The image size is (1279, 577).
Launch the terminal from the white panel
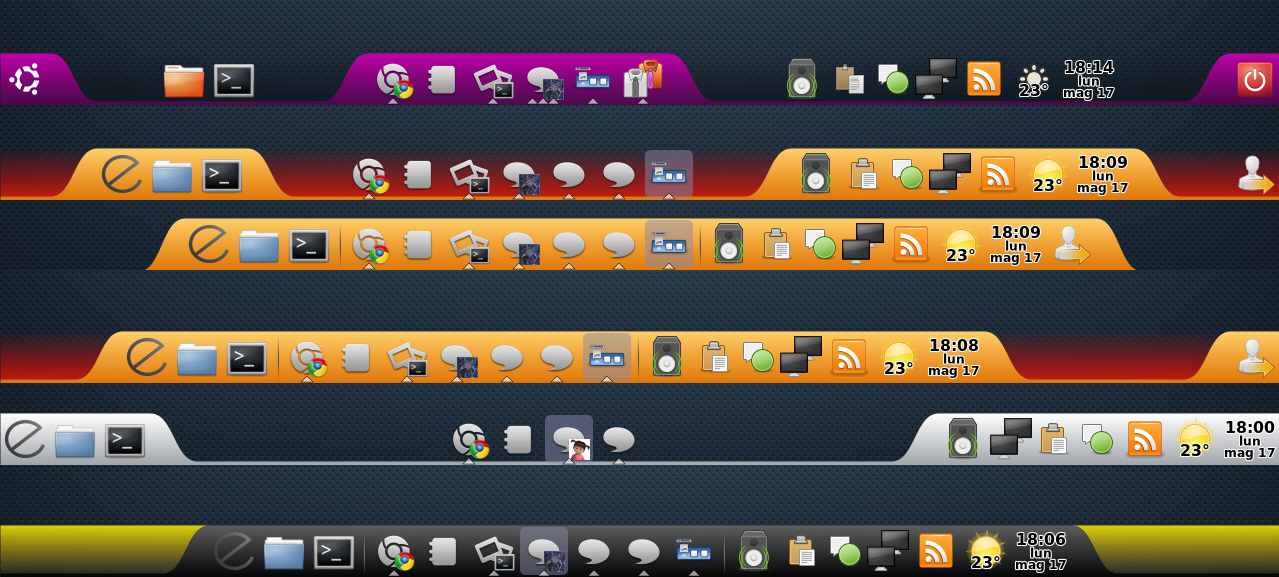125,440
